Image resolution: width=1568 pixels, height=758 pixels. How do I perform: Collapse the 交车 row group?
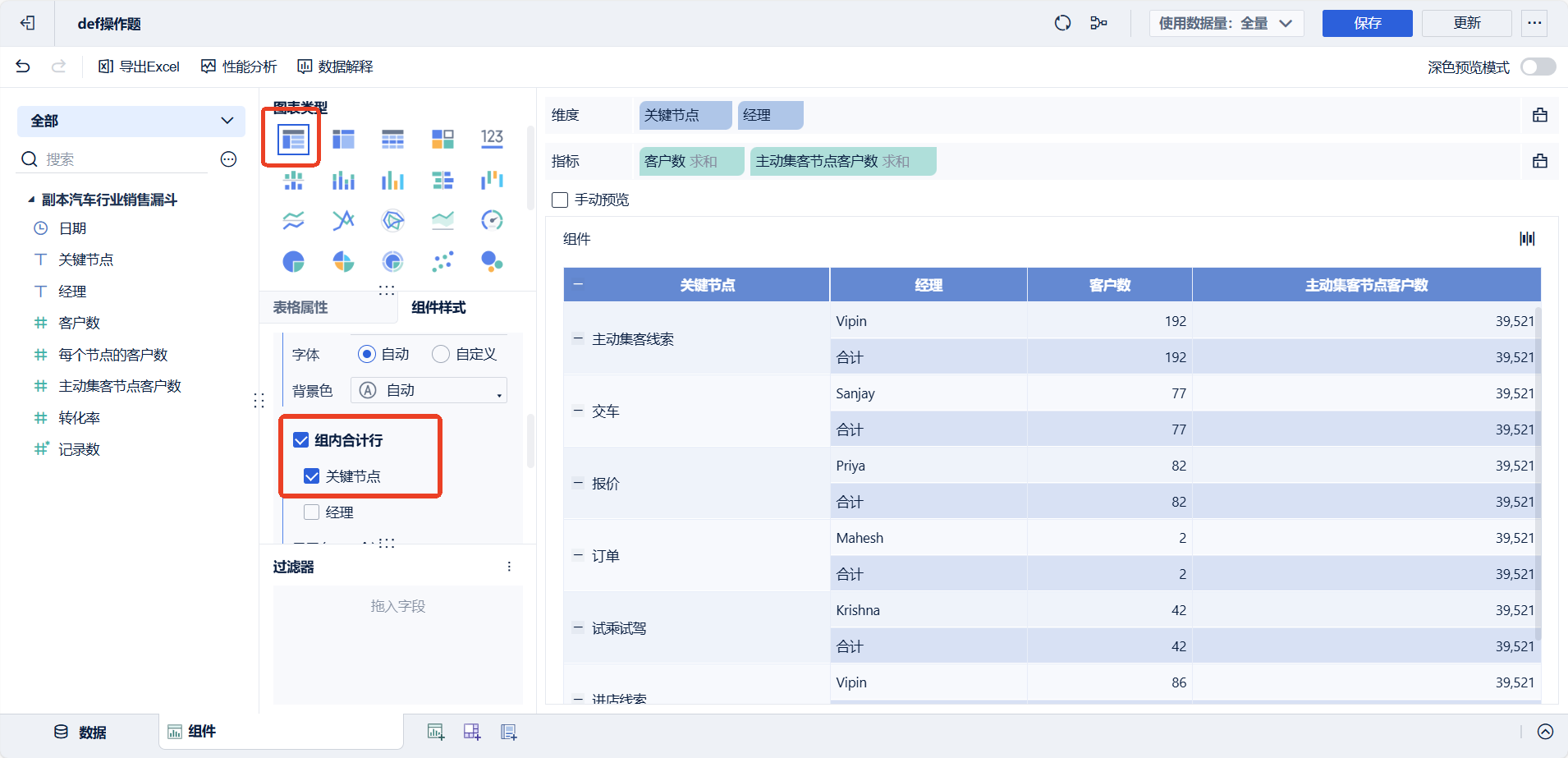tap(578, 411)
